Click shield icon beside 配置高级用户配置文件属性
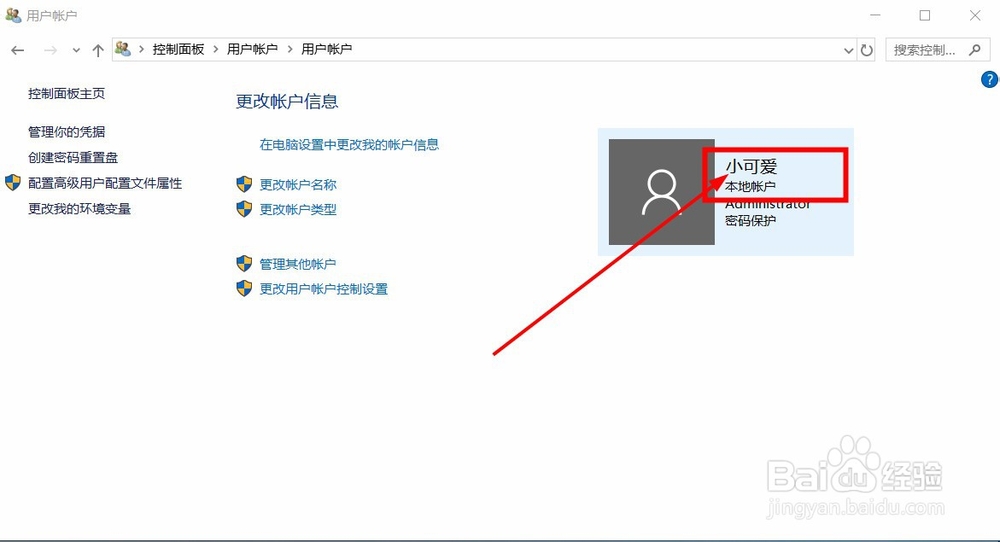The width and height of the screenshot is (1000, 542). [13, 183]
